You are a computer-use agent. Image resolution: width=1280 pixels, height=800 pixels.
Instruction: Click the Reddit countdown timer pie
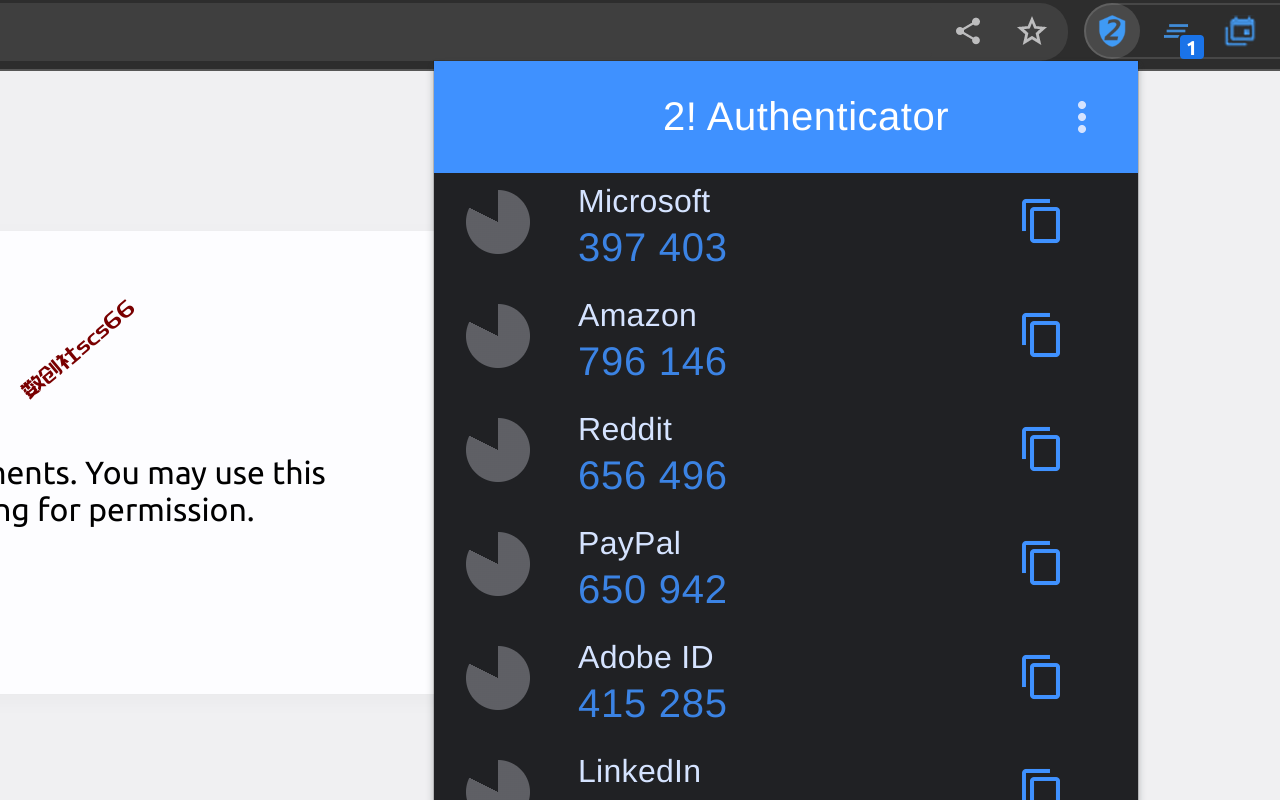498,450
